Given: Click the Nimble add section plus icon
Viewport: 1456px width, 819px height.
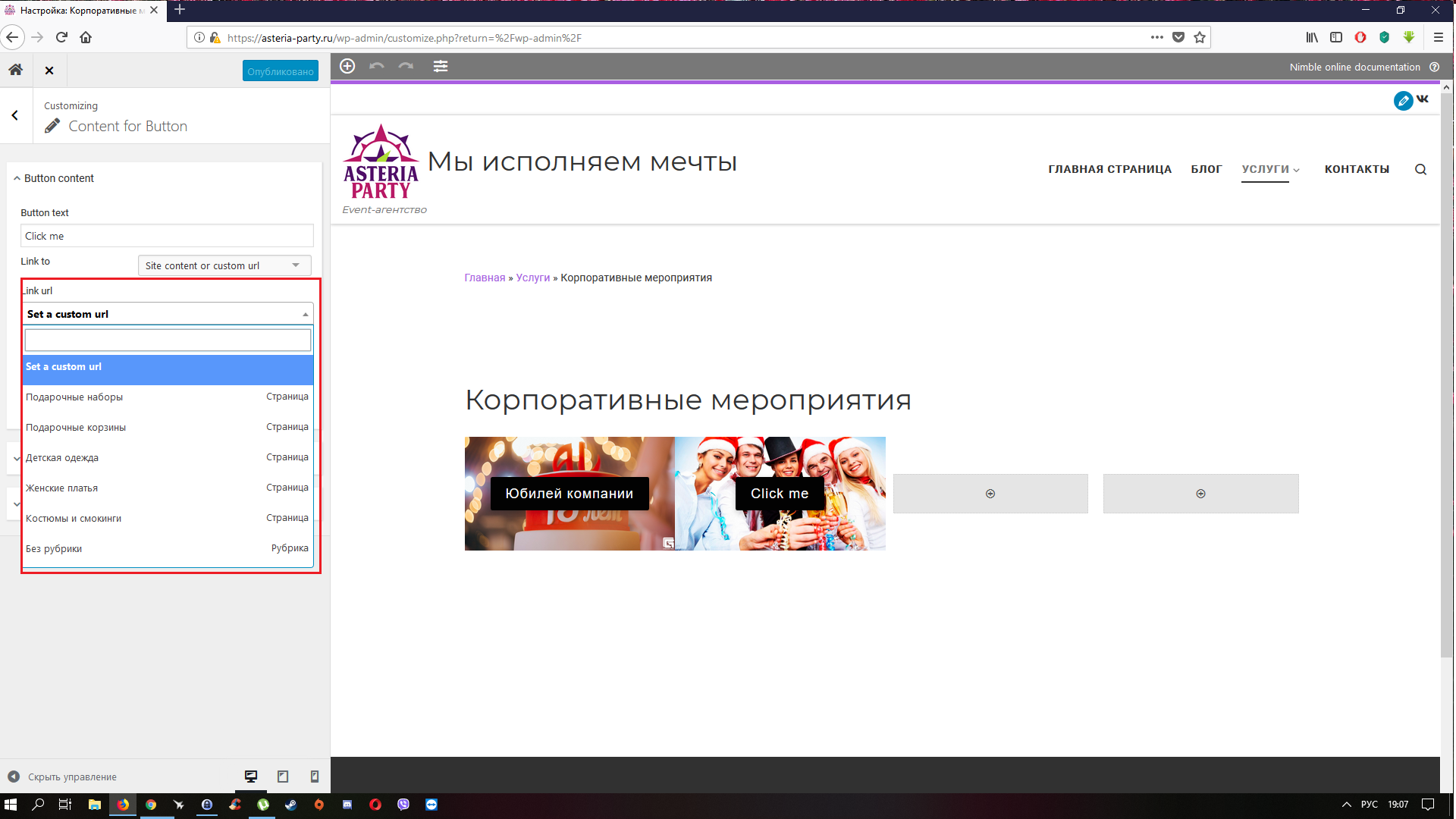Looking at the screenshot, I should pos(347,66).
